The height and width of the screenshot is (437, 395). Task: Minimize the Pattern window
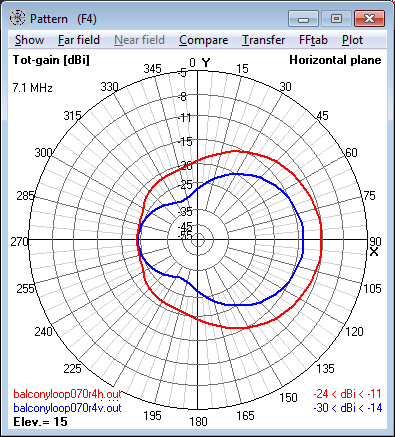click(x=303, y=18)
